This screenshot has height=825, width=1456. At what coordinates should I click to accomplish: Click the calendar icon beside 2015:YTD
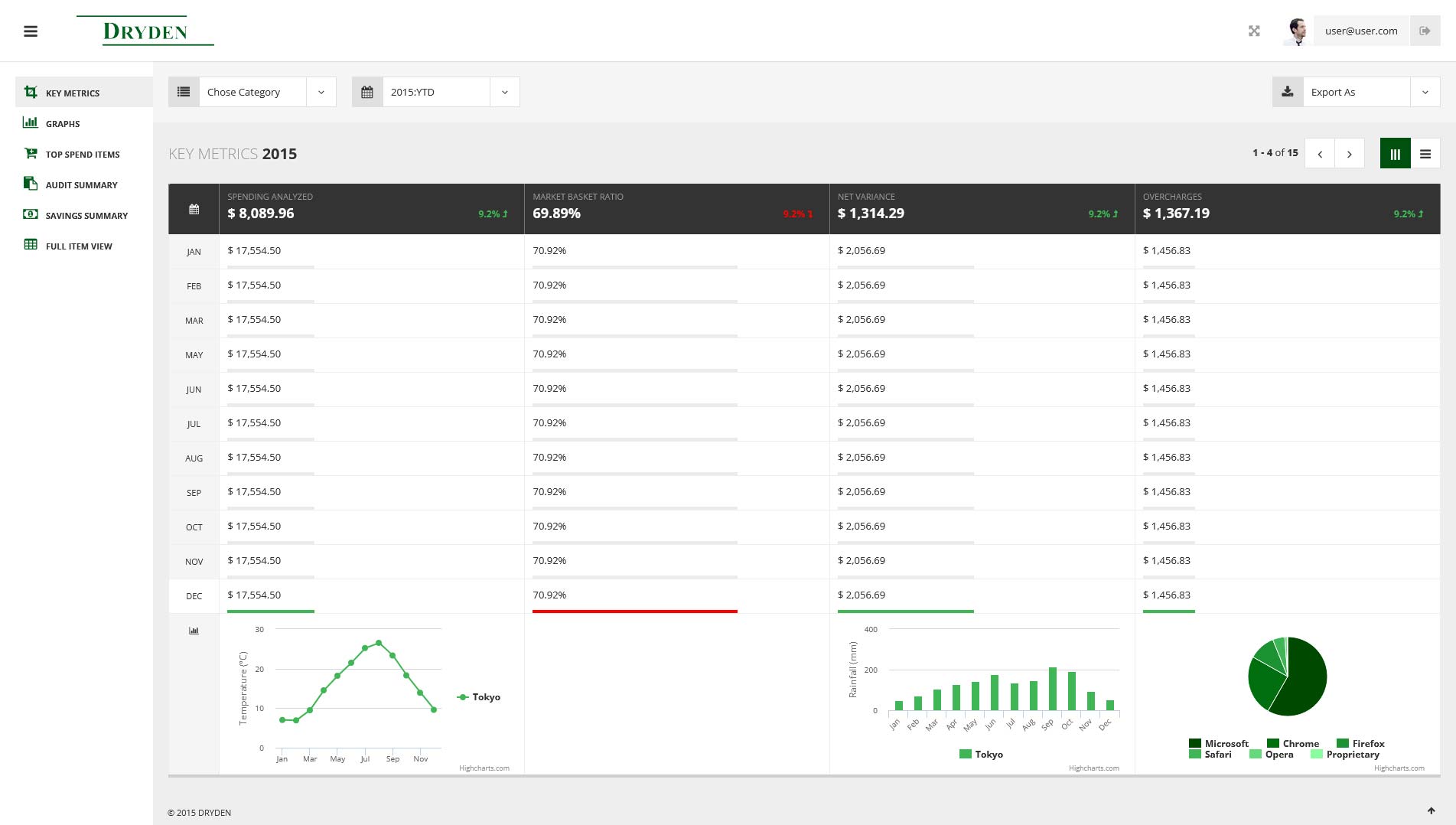coord(367,92)
